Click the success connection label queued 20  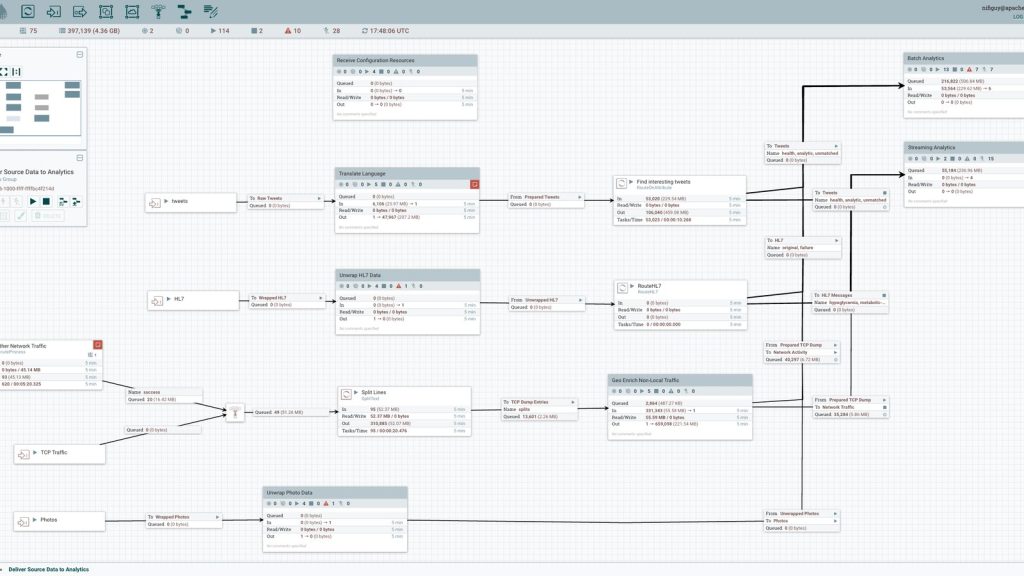163,396
